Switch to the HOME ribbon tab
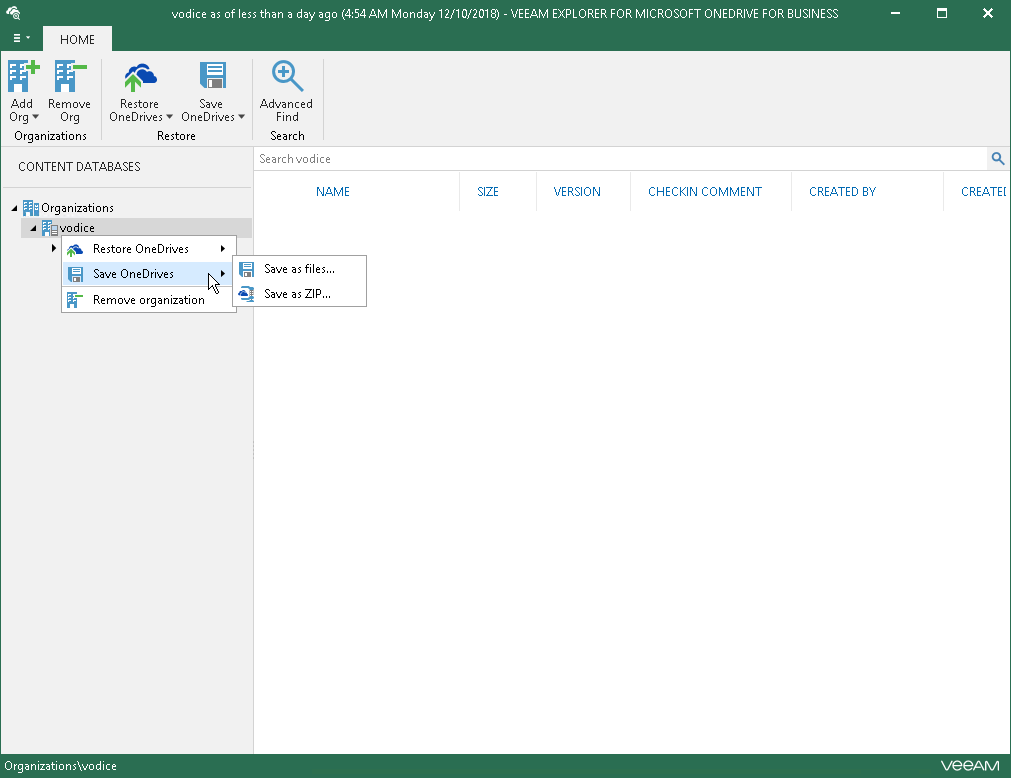This screenshot has height=778, width=1011. [x=77, y=39]
